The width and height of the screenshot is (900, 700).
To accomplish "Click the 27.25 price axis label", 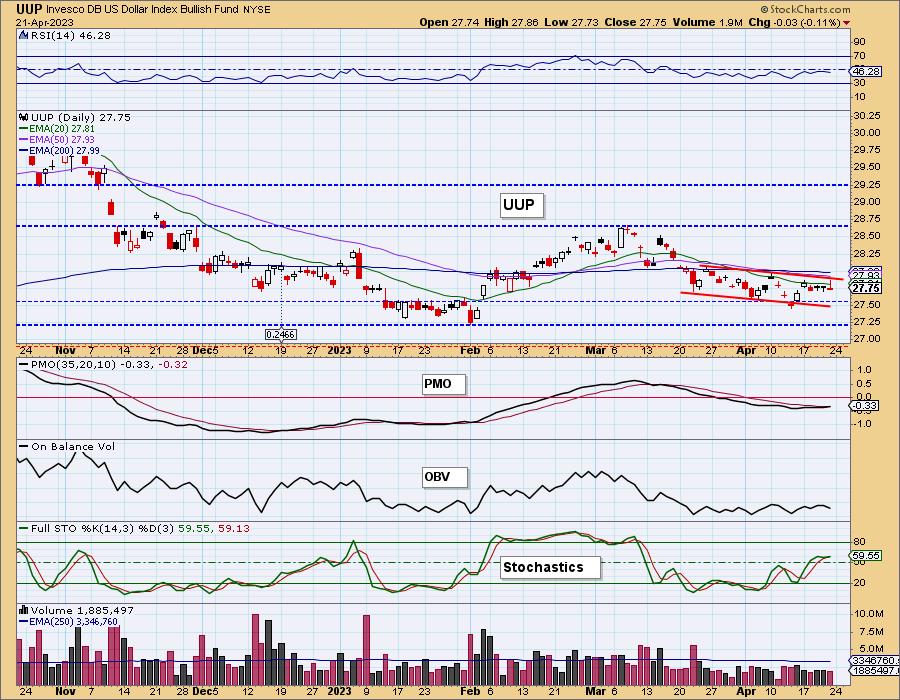I will pyautogui.click(x=867, y=322).
